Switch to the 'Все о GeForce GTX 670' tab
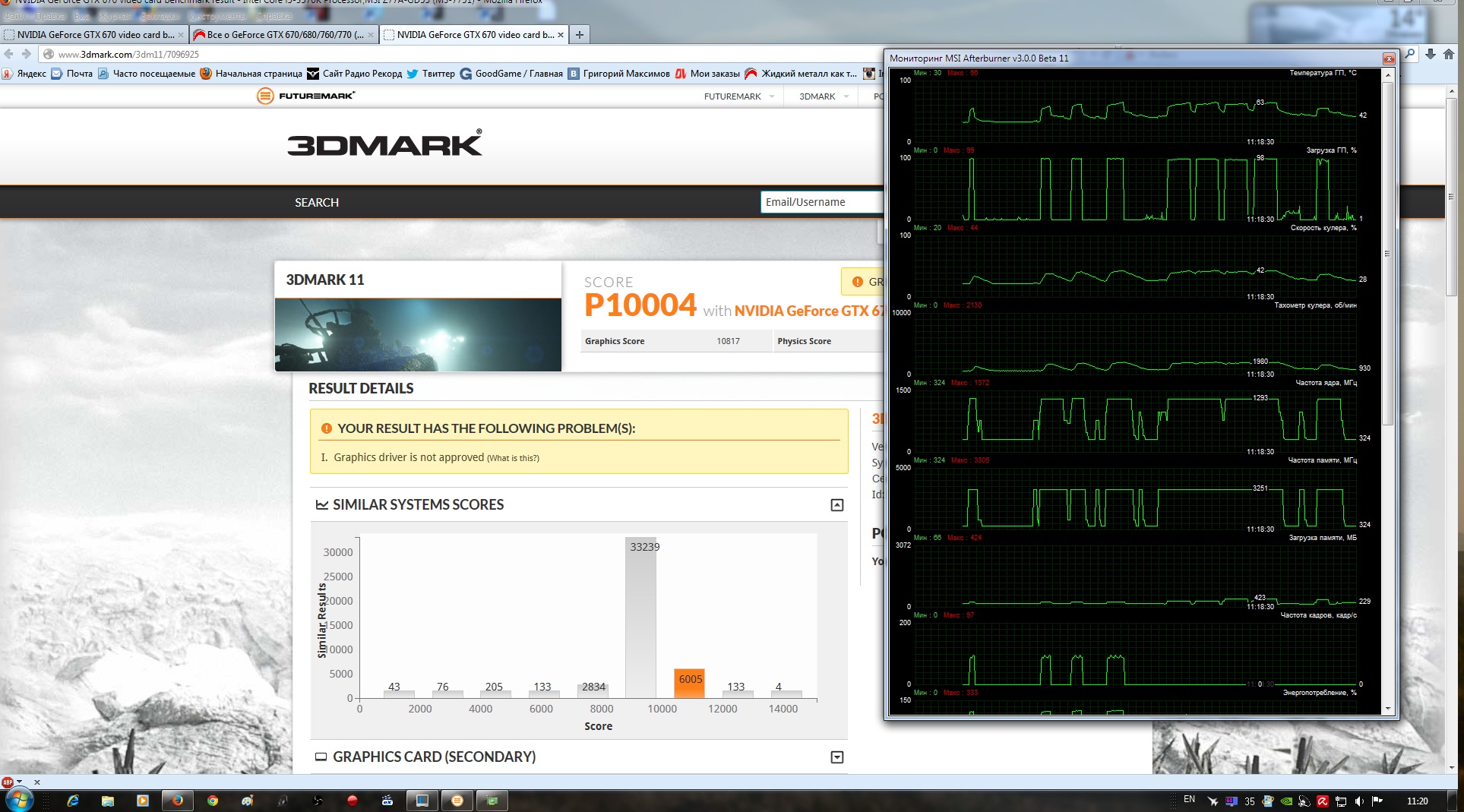The image size is (1464, 812). [284, 35]
